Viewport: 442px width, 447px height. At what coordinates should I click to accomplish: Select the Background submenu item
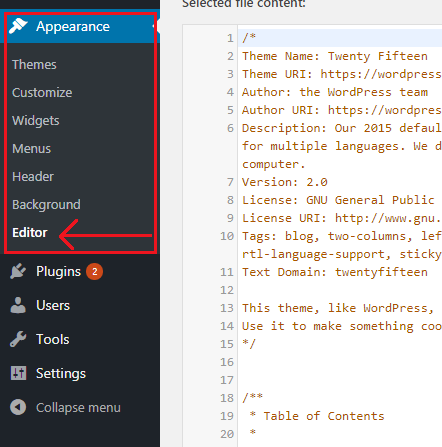[x=46, y=205]
